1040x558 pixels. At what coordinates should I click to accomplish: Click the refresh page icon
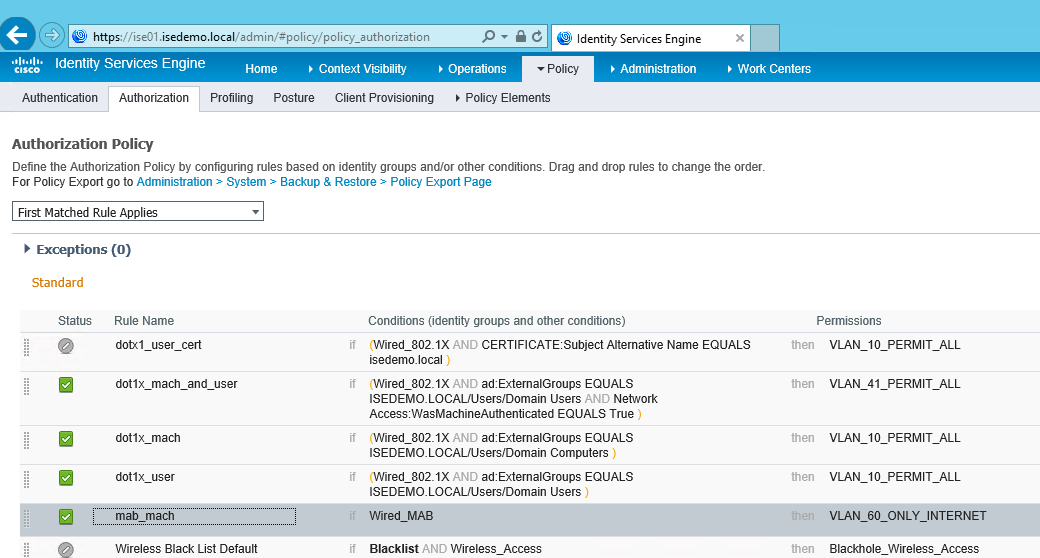point(537,36)
